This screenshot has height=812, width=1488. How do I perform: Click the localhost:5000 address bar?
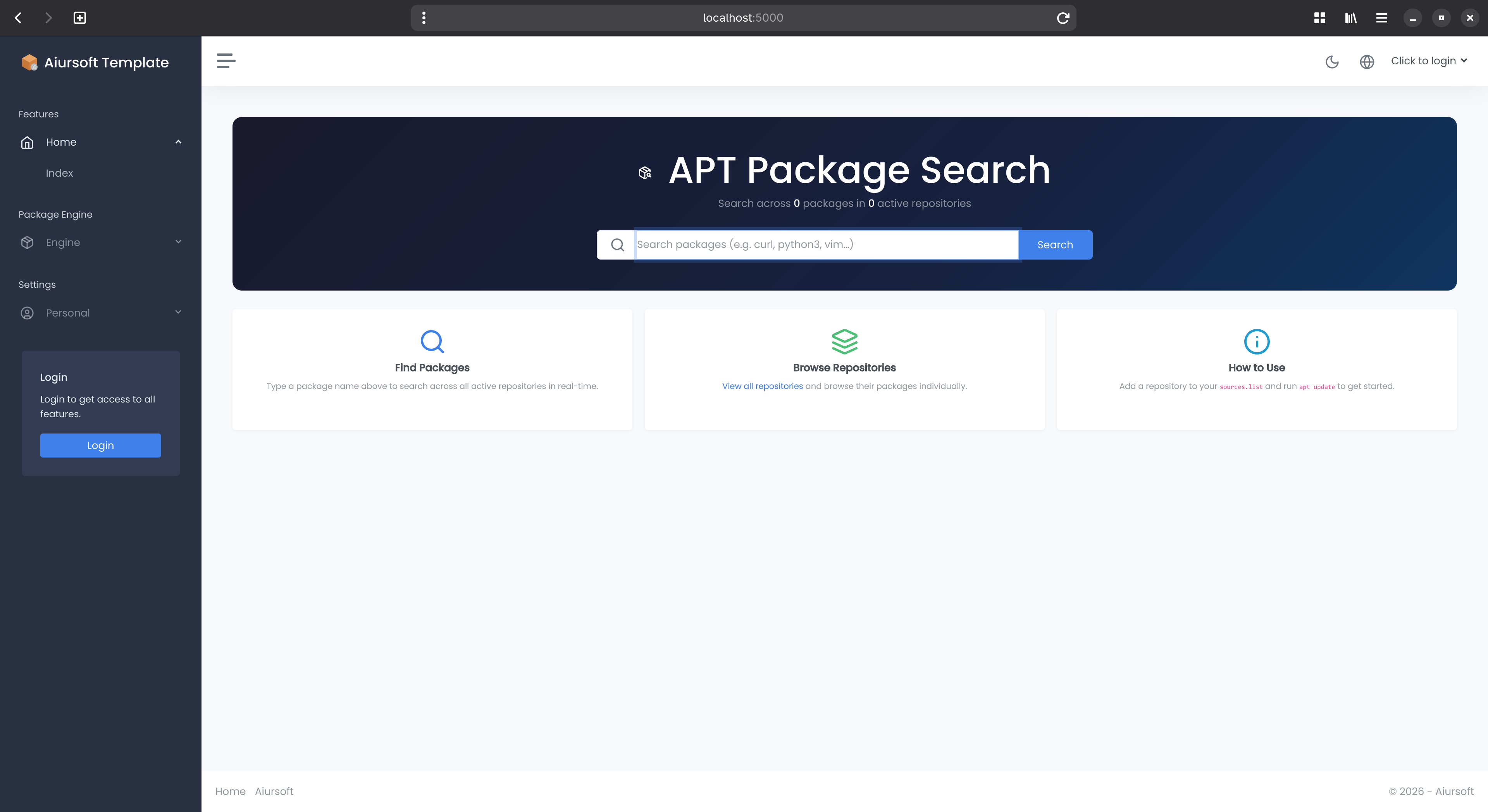743,18
